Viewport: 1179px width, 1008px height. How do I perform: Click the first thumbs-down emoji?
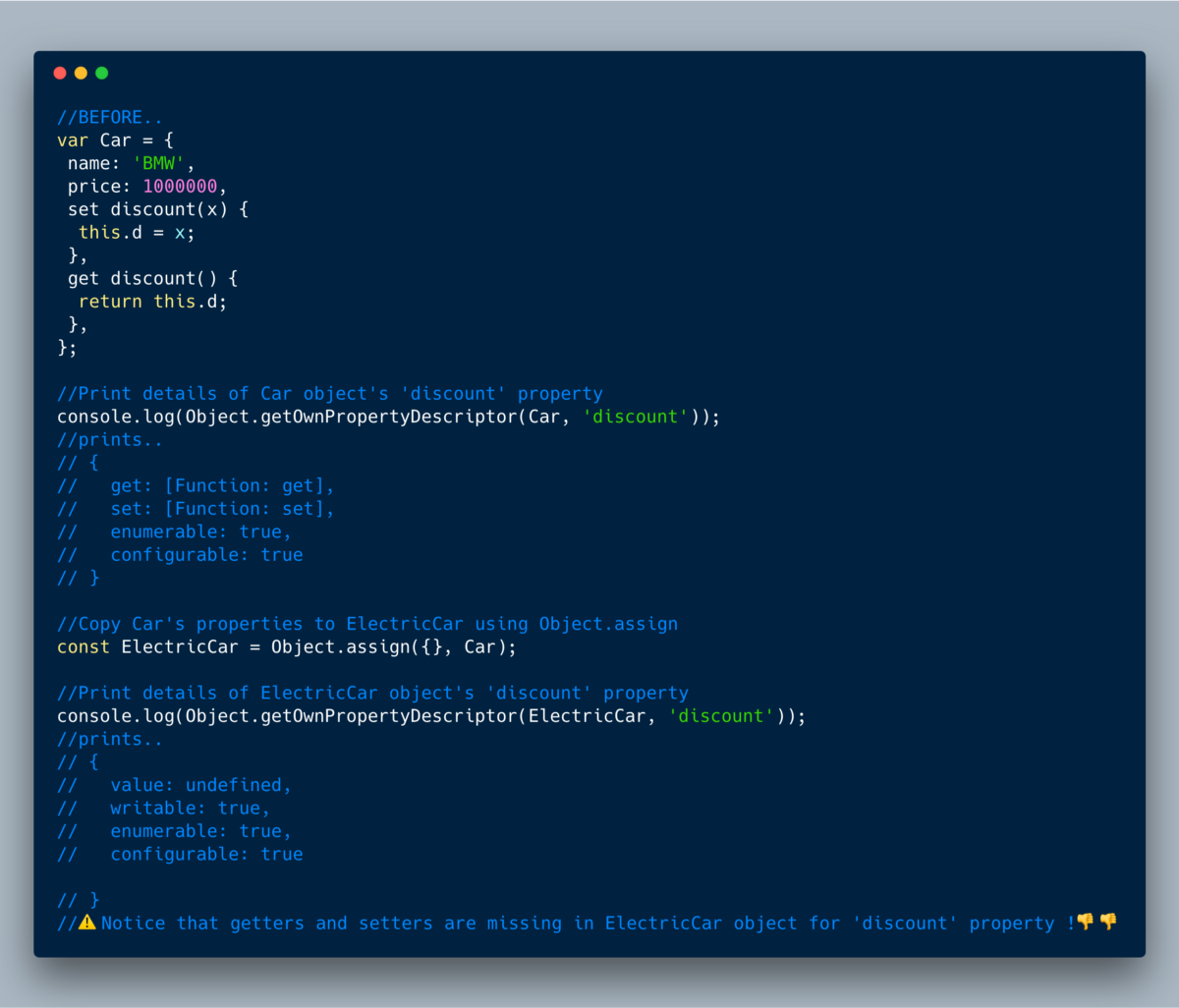(x=1086, y=922)
